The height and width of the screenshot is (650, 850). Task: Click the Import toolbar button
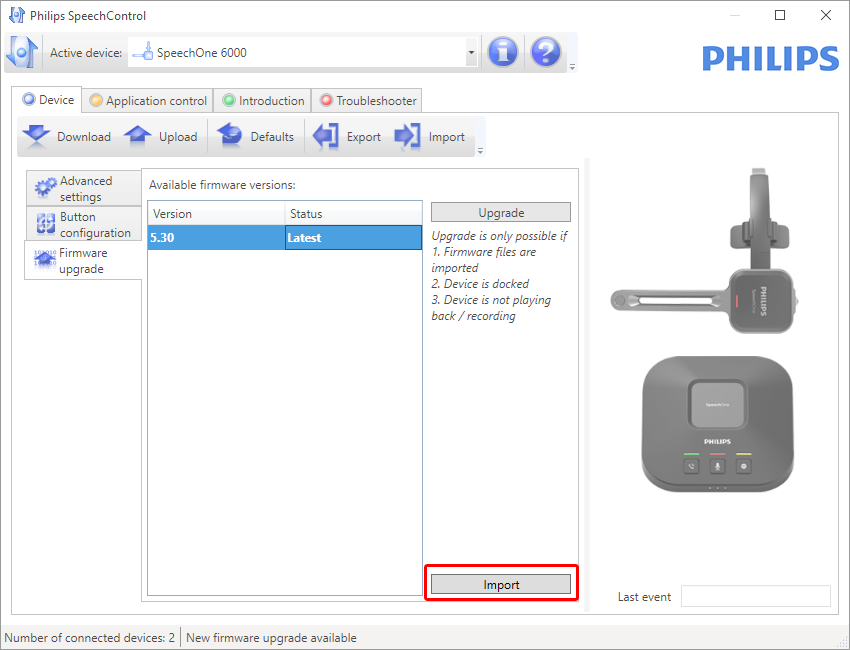(x=430, y=137)
